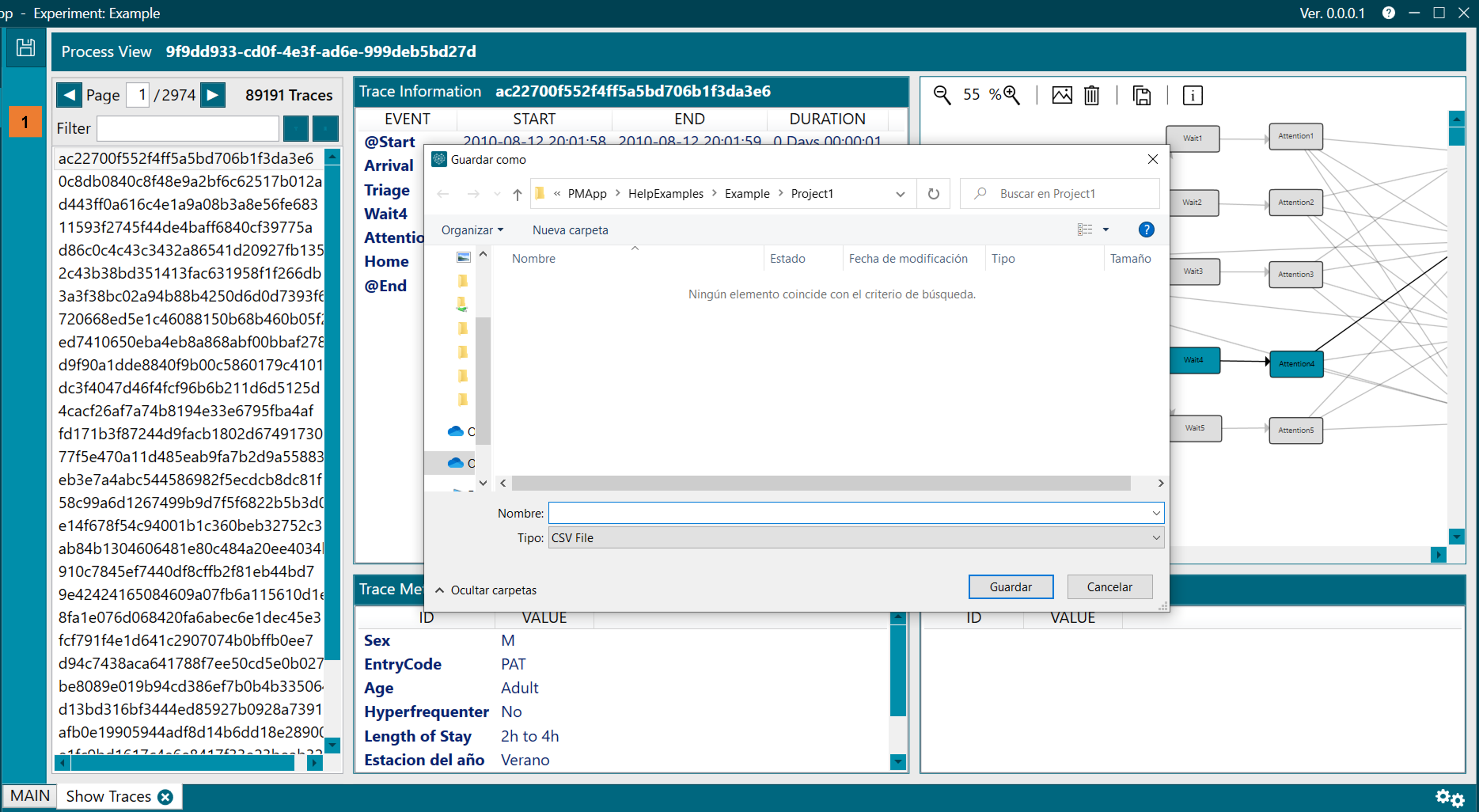Go to previous page of traces
Screen dimensions: 1479x812
pos(69,95)
